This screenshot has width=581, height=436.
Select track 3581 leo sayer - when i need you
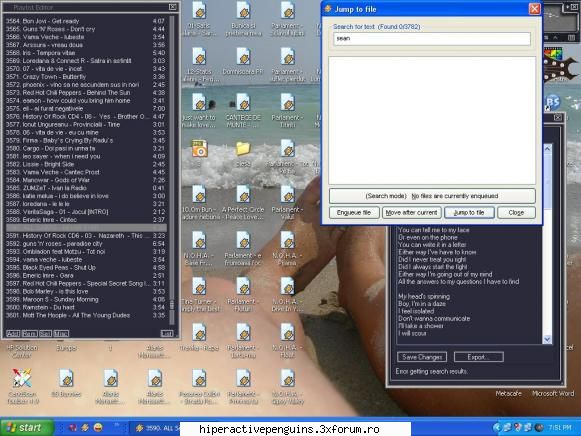tap(86, 156)
